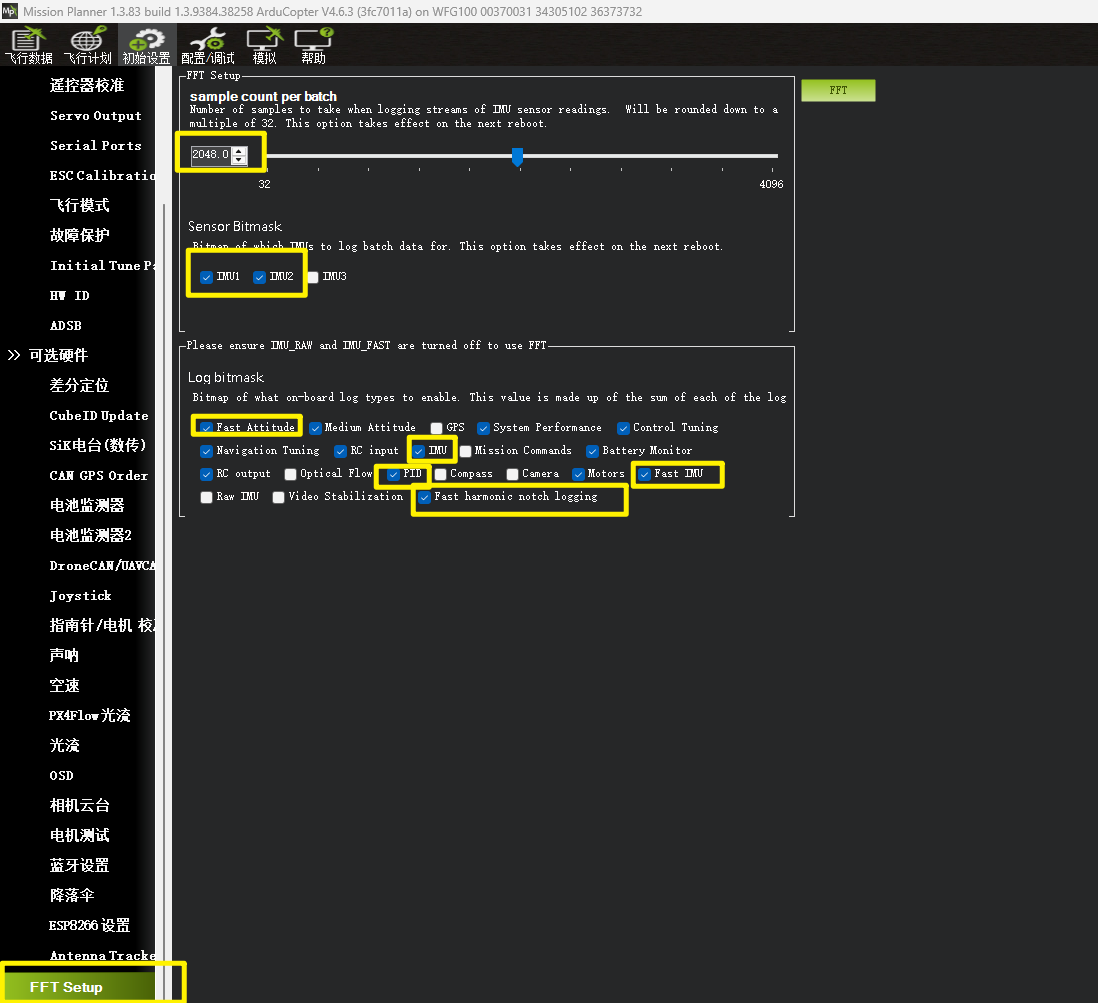This screenshot has width=1098, height=1003.
Task: Open the 飞行计划 (Flight Plan) globe icon
Action: [x=88, y=46]
